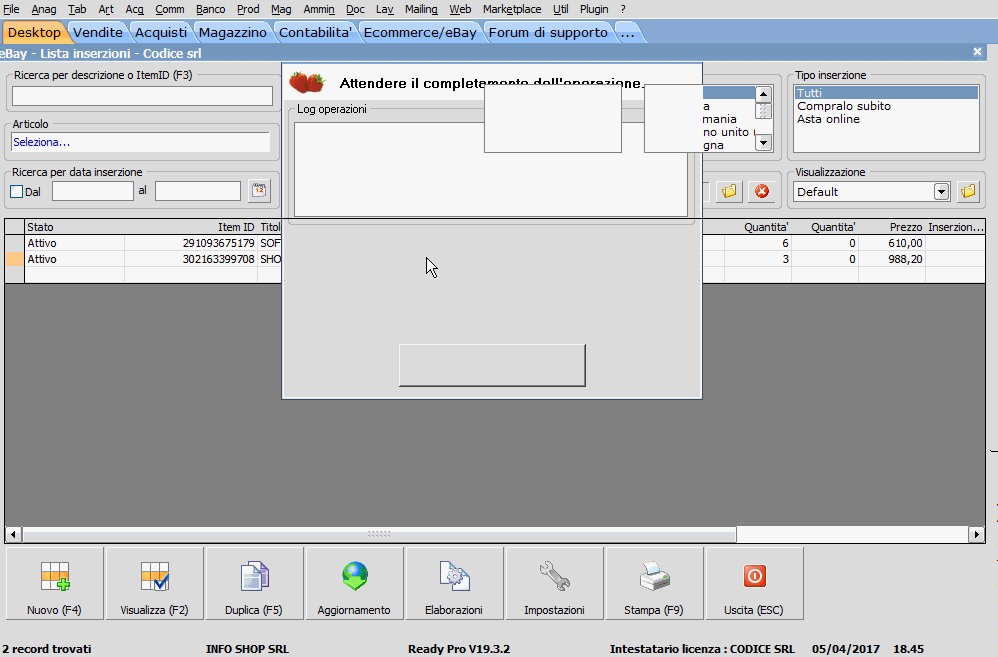Viewport: 998px width, 657px height.
Task: Click the Dal start date field
Action: [x=93, y=191]
